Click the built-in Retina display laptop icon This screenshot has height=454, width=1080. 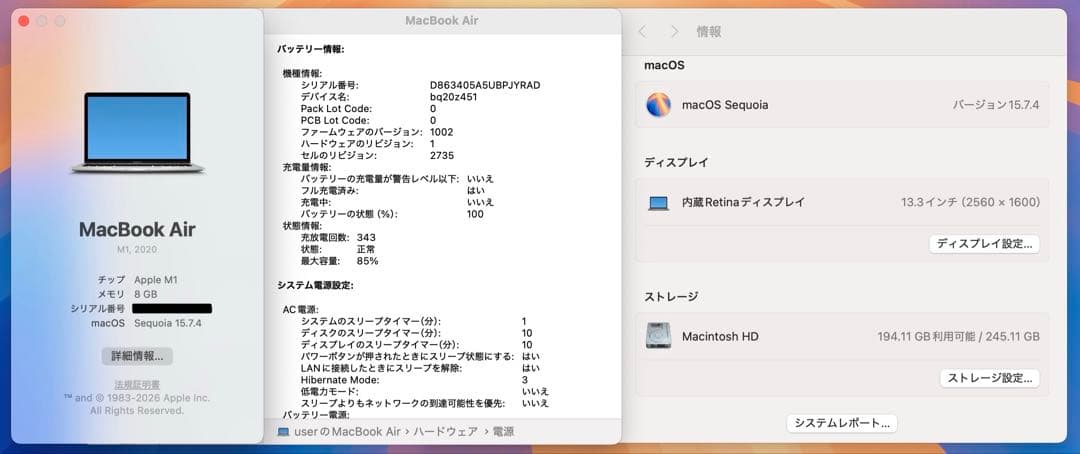tap(658, 203)
